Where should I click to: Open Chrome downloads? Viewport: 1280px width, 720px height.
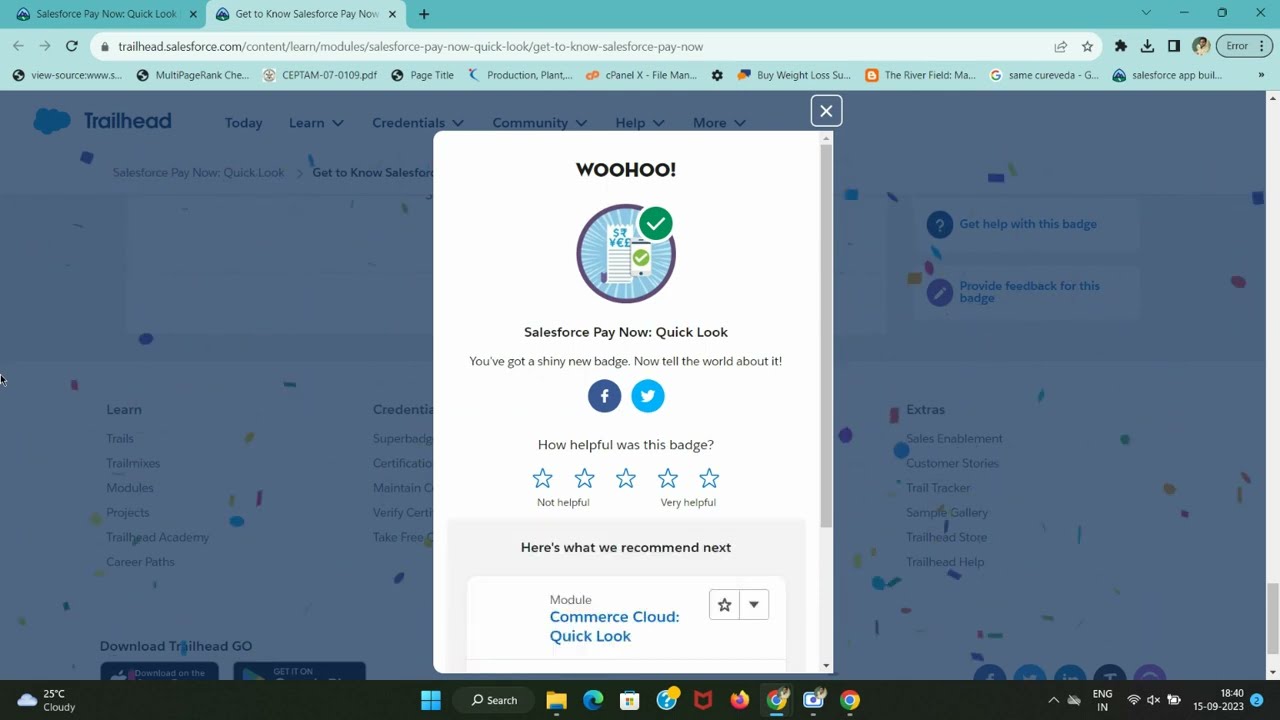(1147, 46)
